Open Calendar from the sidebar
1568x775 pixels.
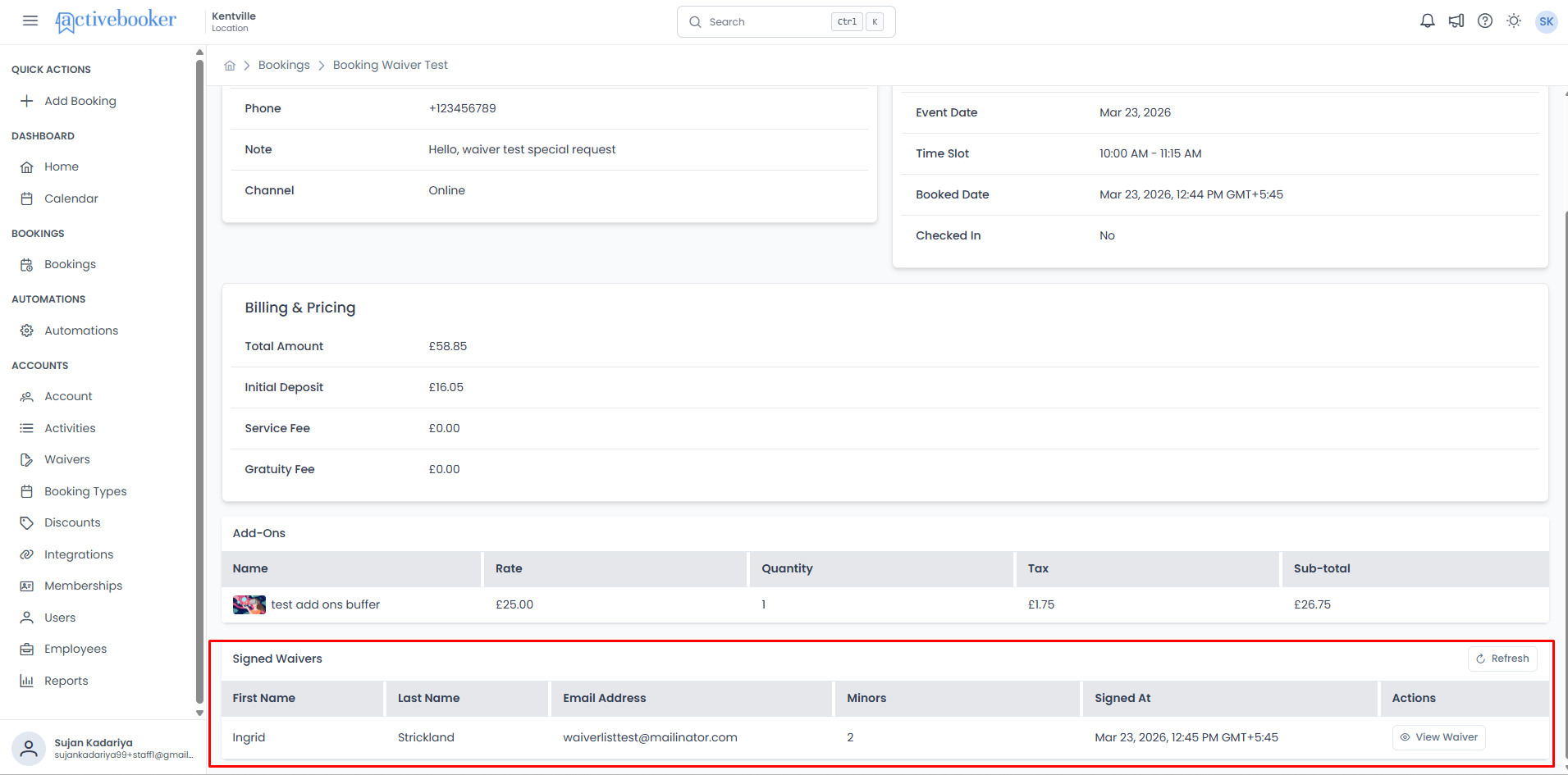[x=71, y=198]
